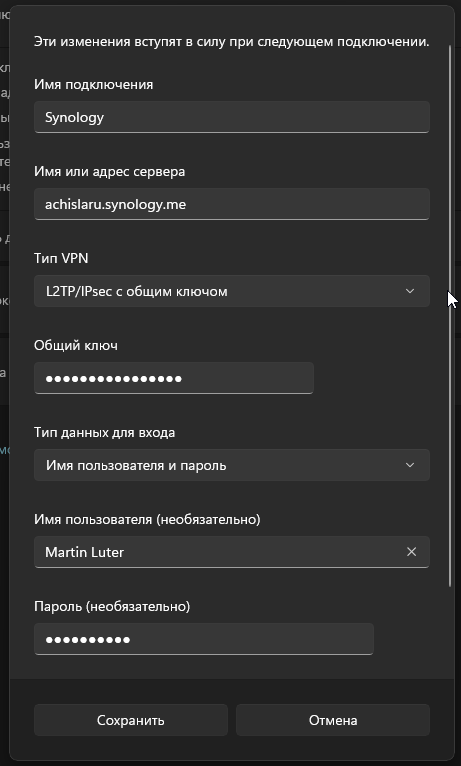Select the Synology connection name field
Viewport: 461px width, 766px height.
pos(232,117)
